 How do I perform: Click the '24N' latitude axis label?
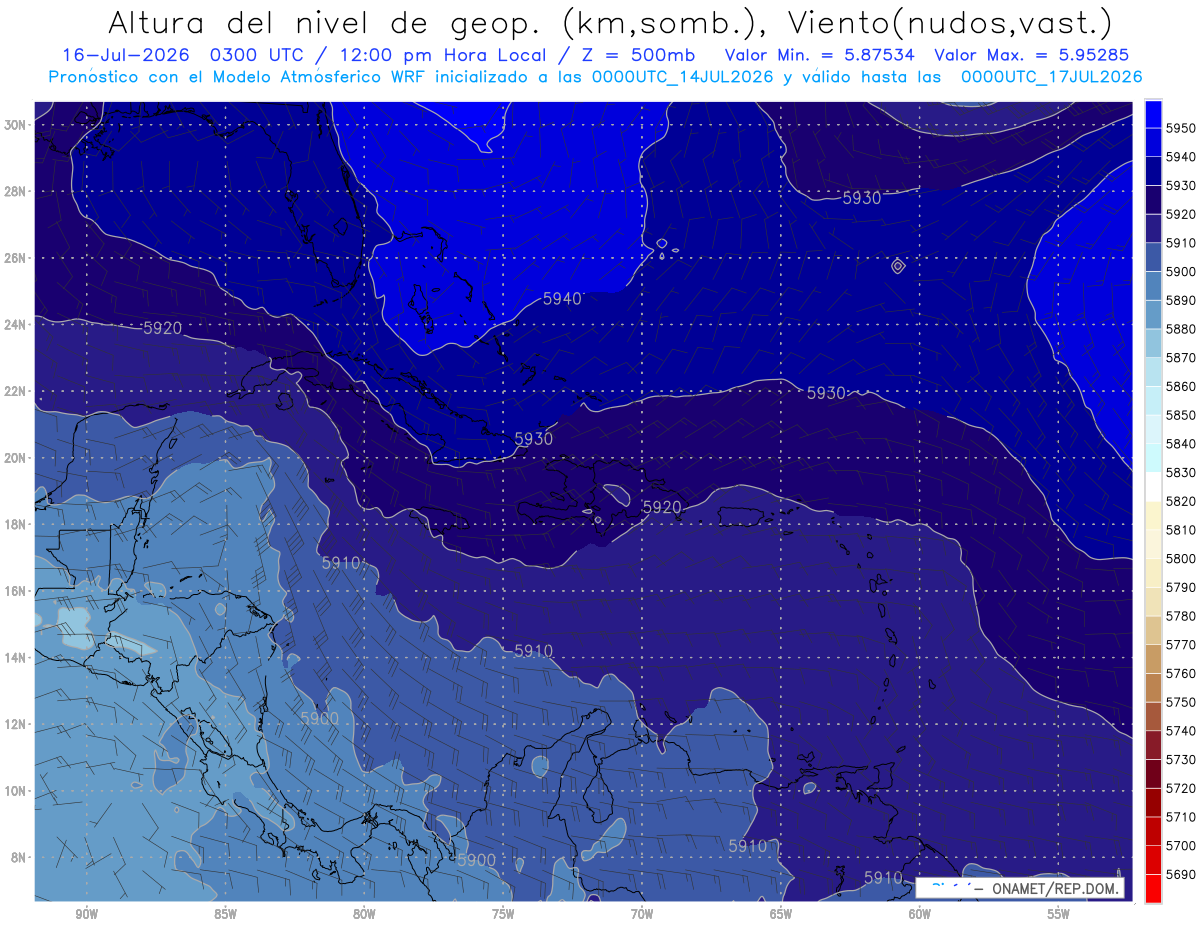17,325
